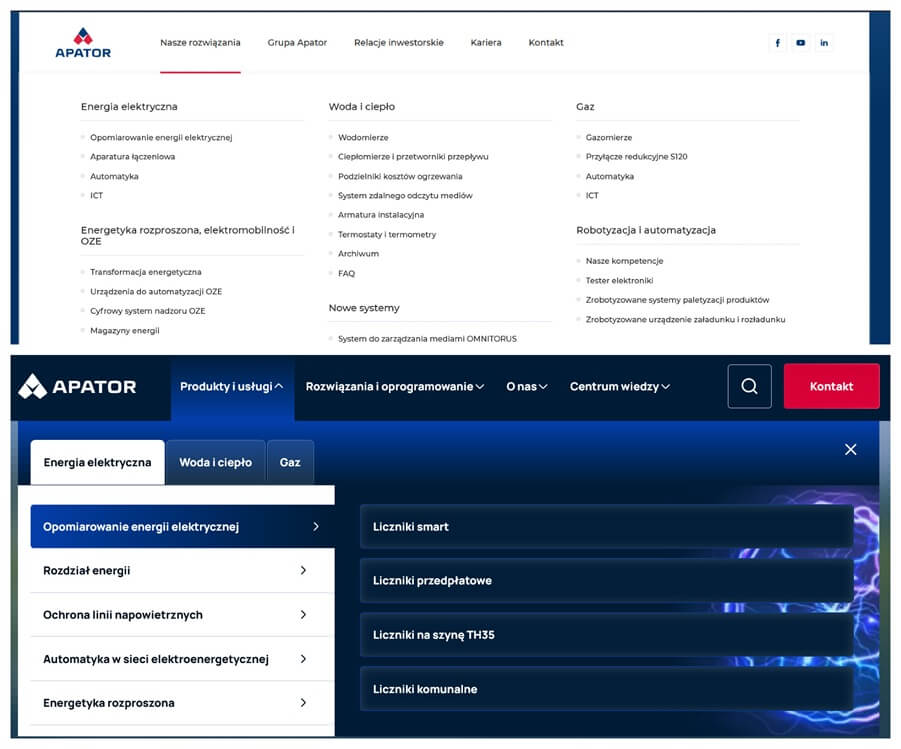
Task: Open Automatyka under Energia elektryczna
Action: pyautogui.click(x=114, y=176)
